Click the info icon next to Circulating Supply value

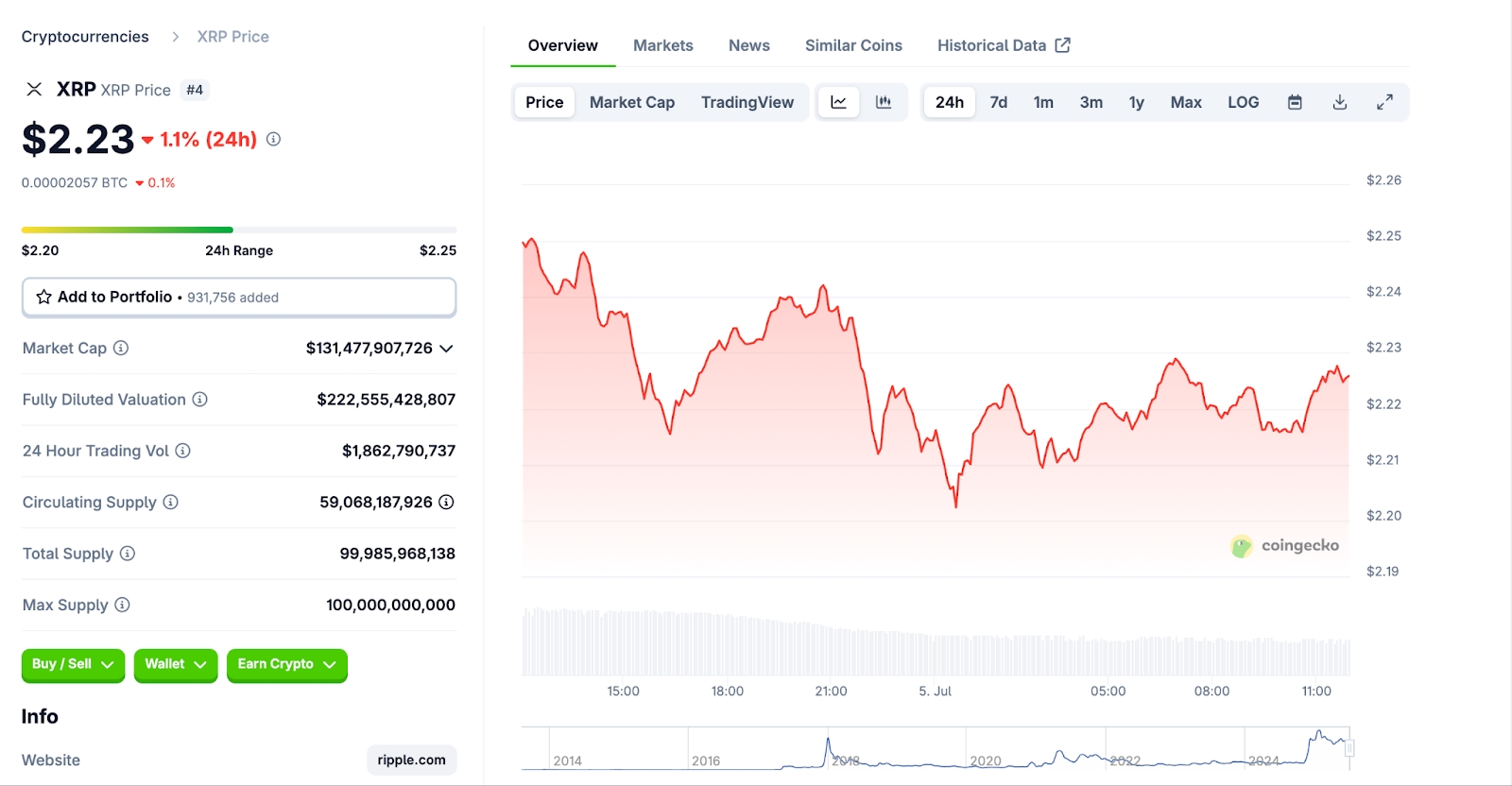[446, 502]
